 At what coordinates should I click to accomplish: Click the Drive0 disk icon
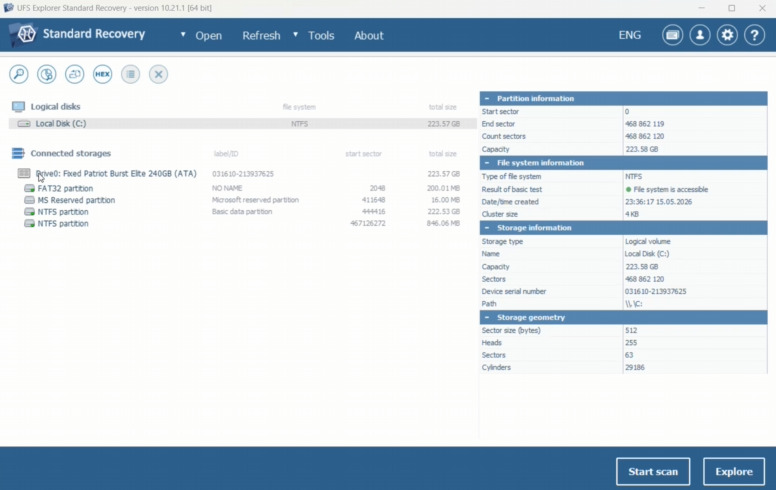click(x=24, y=173)
